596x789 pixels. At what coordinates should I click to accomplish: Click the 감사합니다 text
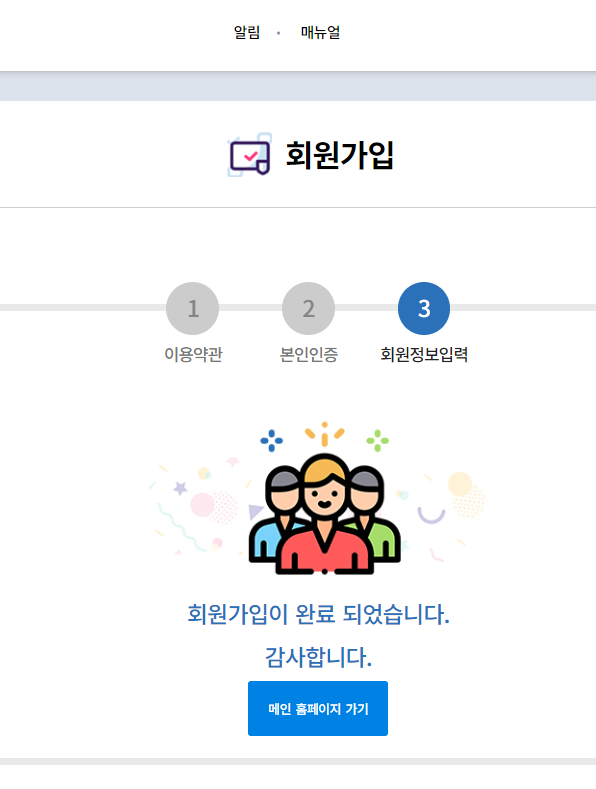tap(318, 657)
